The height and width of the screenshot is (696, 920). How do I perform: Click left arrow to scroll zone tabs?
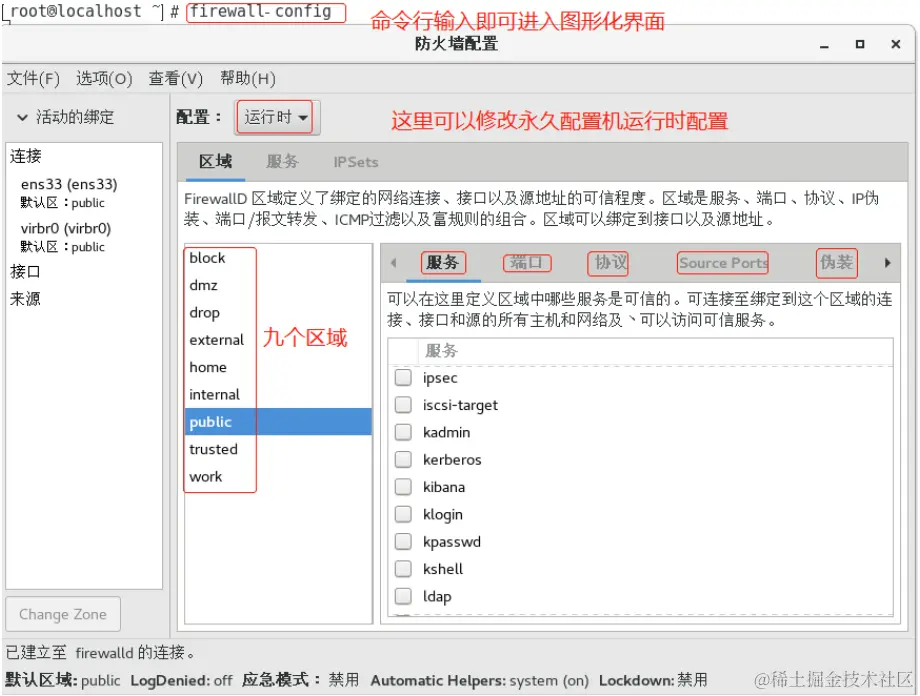coord(393,263)
